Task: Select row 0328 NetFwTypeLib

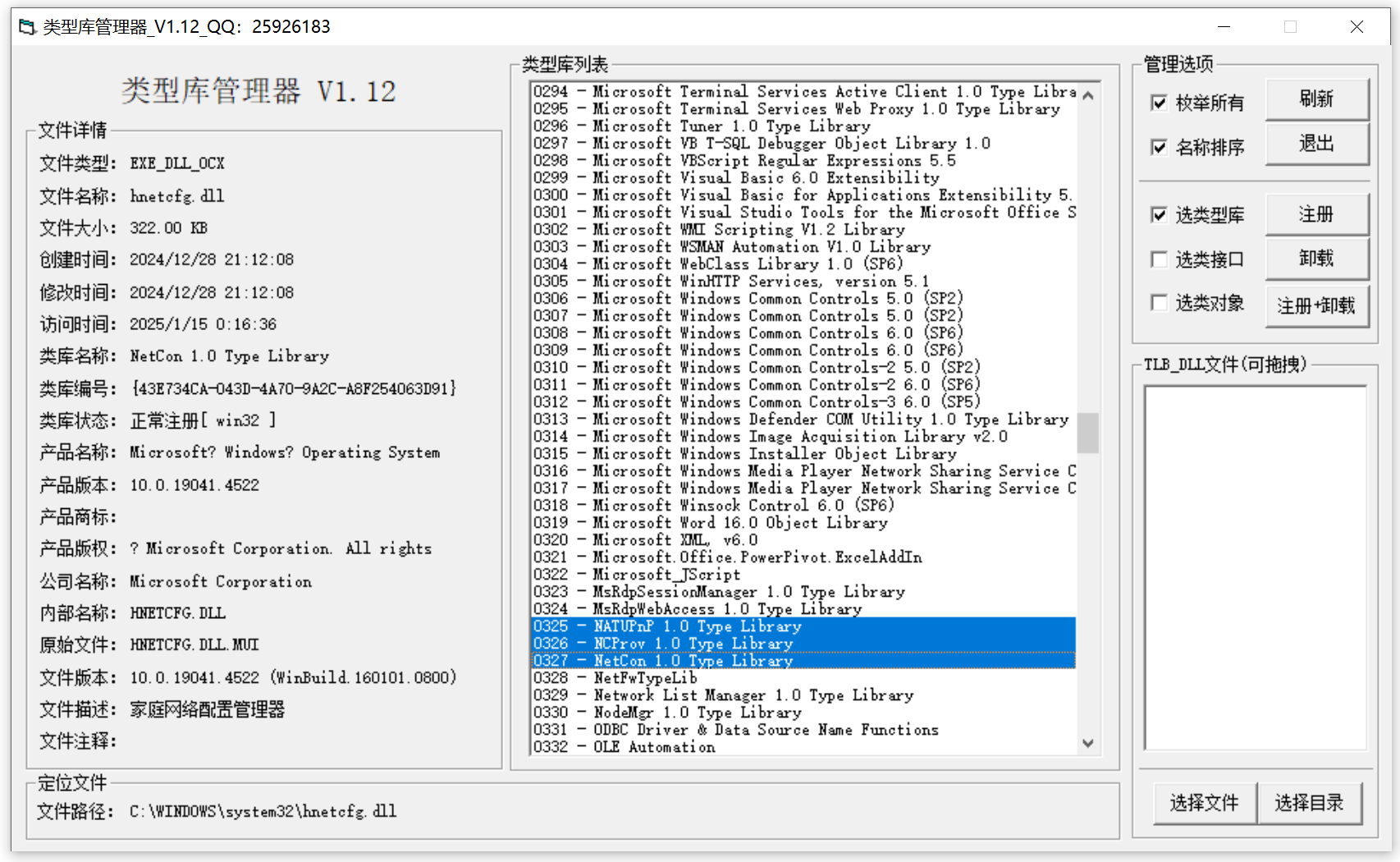Action: click(803, 677)
